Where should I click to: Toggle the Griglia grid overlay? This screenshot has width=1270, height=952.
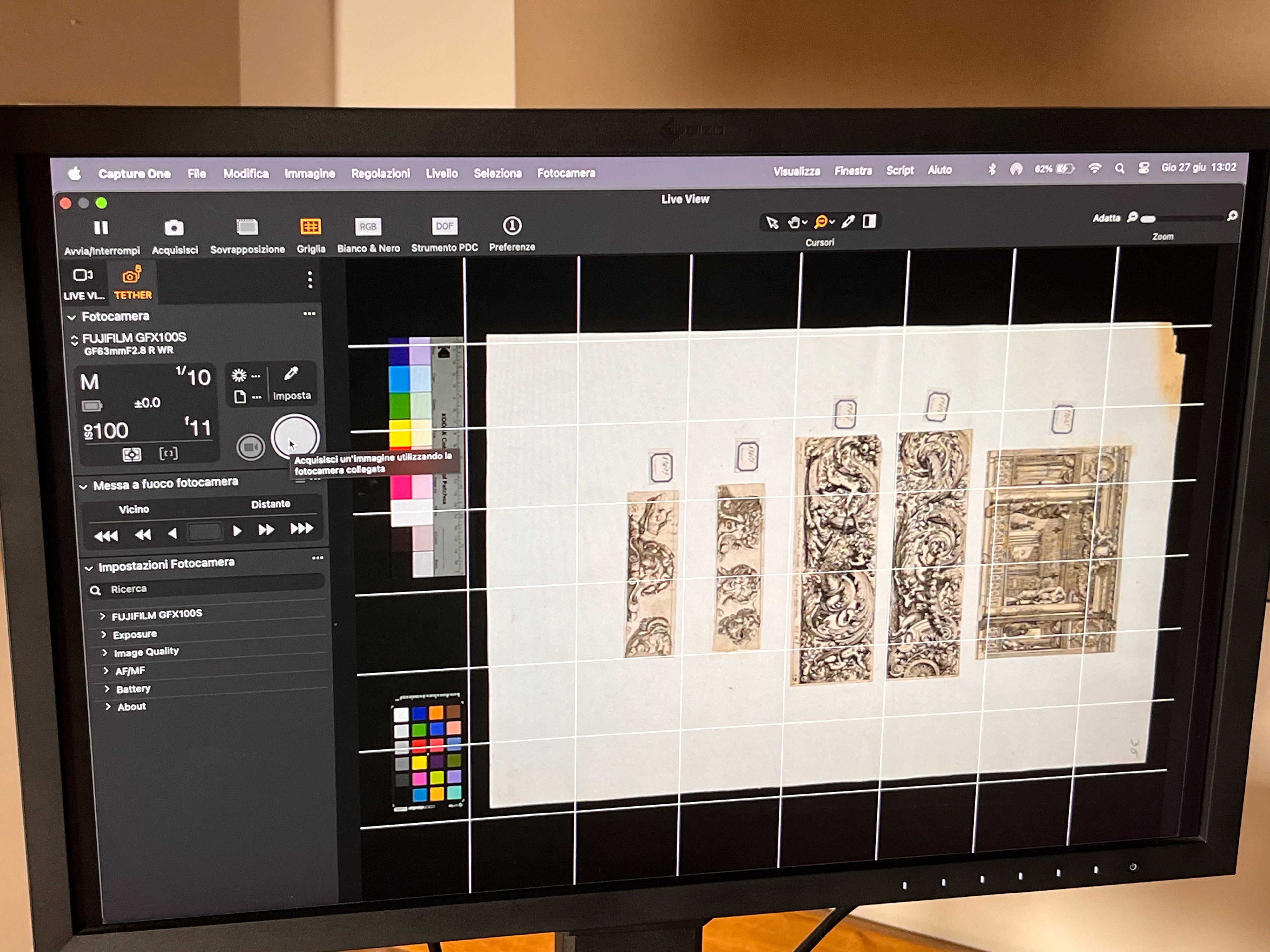pos(311,227)
